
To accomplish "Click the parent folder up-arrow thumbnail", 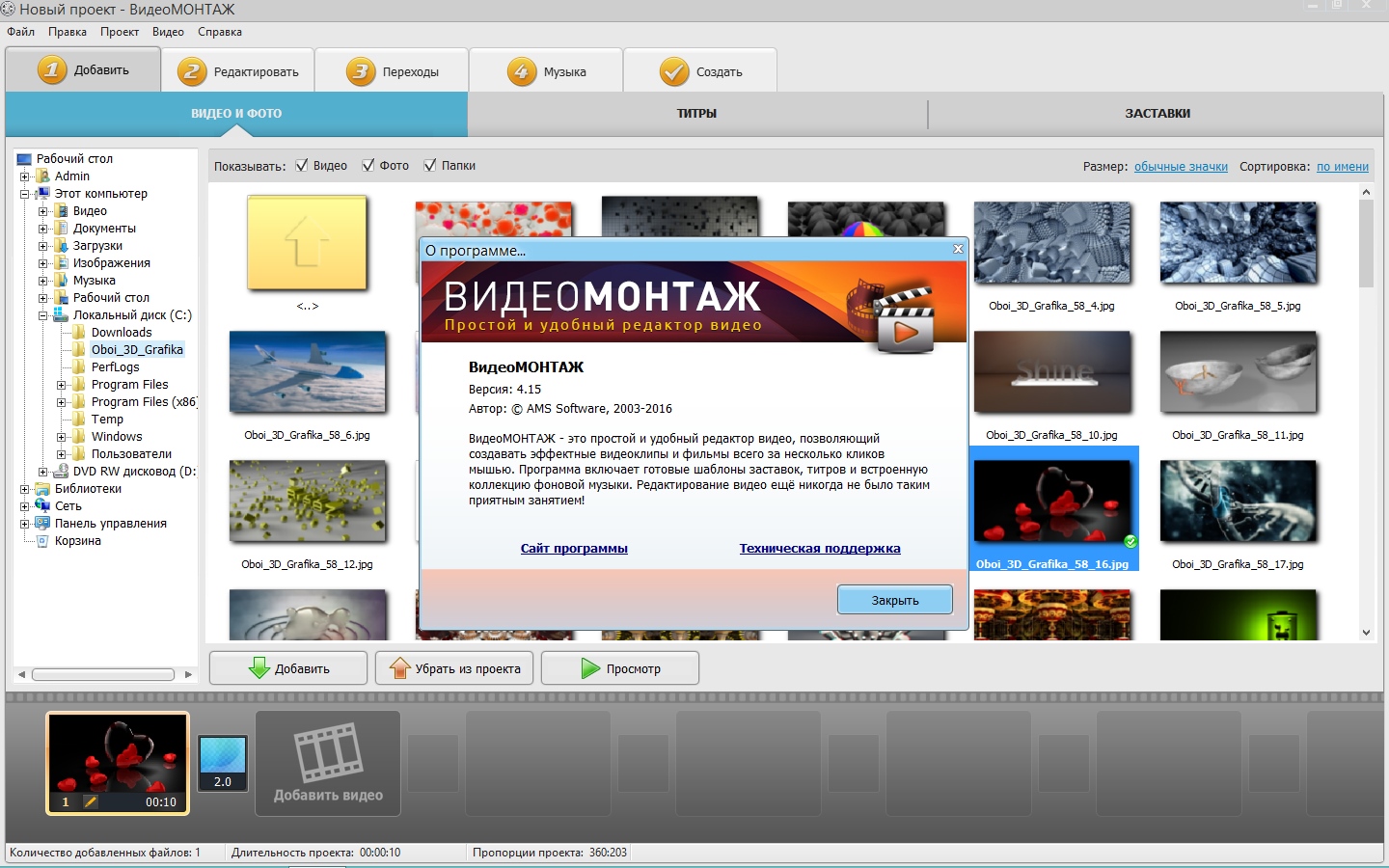I will pyautogui.click(x=307, y=243).
